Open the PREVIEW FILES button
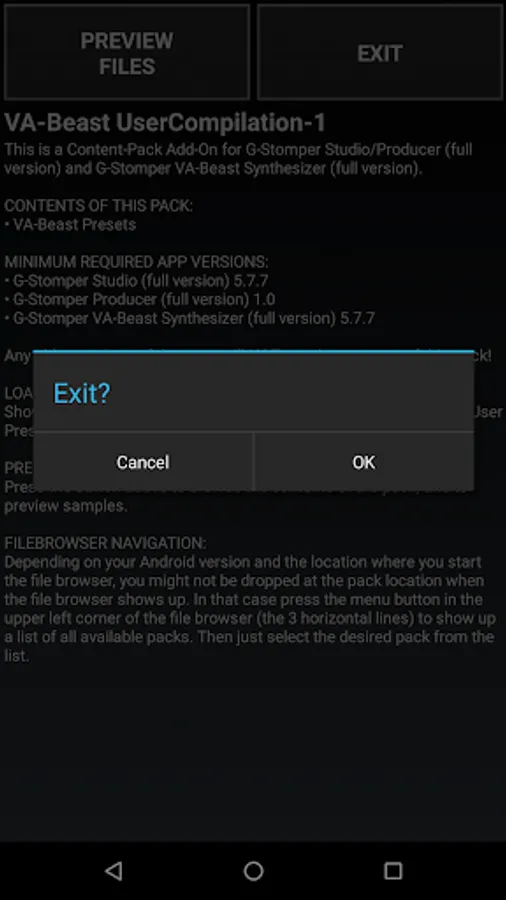The height and width of the screenshot is (900, 506). click(127, 53)
